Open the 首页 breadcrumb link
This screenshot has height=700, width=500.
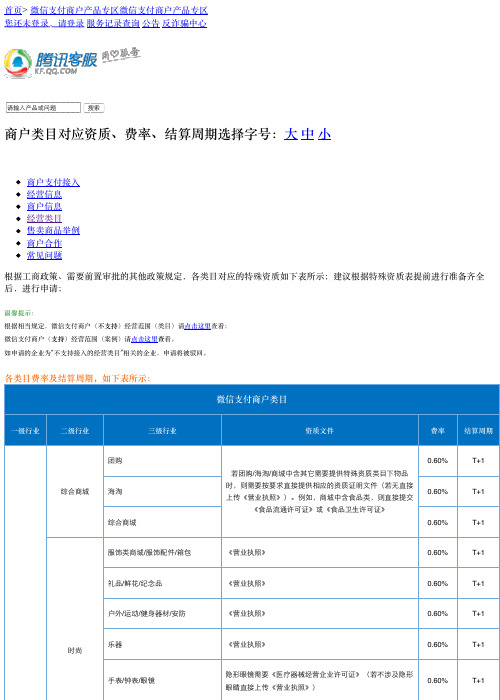[x=13, y=10]
